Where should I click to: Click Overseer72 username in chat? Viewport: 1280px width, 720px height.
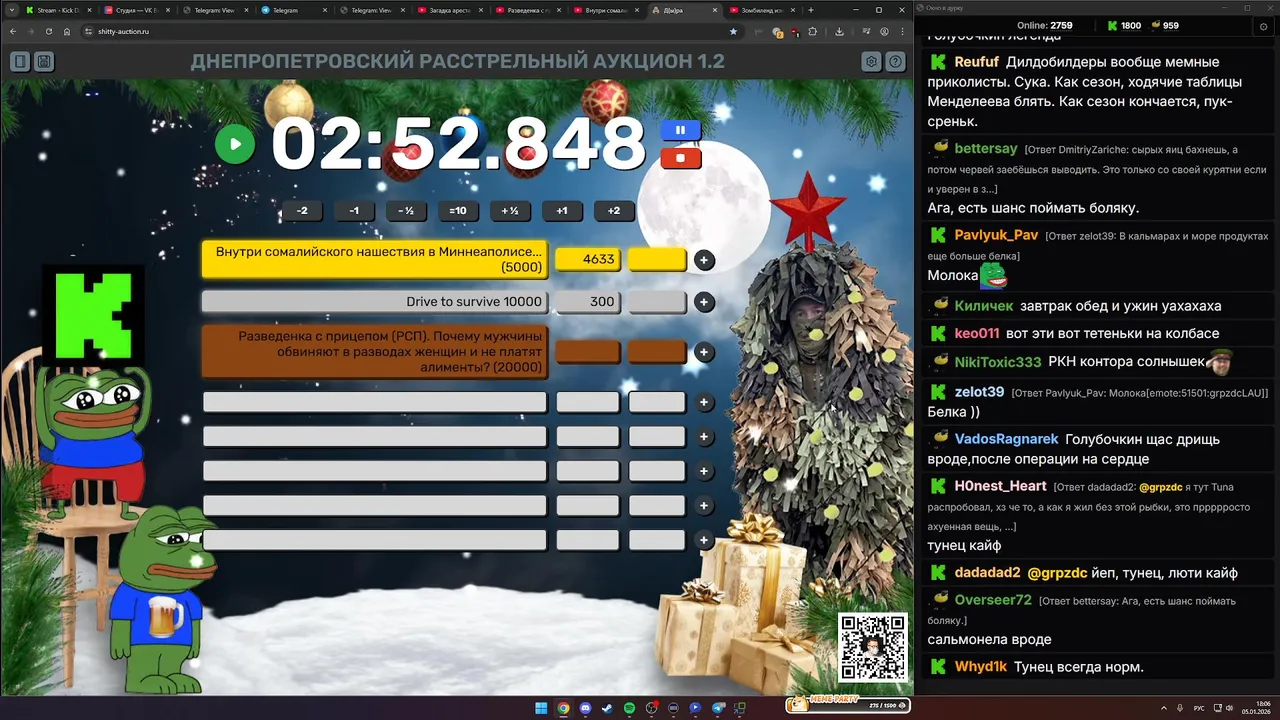pyautogui.click(x=993, y=600)
